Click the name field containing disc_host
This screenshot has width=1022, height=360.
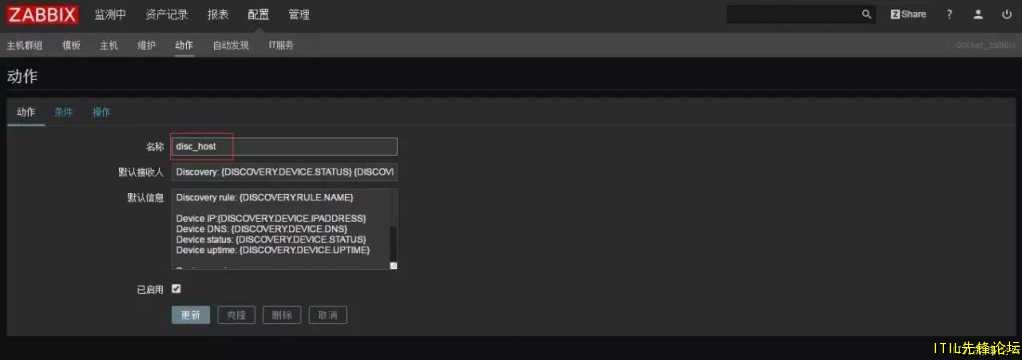(x=284, y=146)
